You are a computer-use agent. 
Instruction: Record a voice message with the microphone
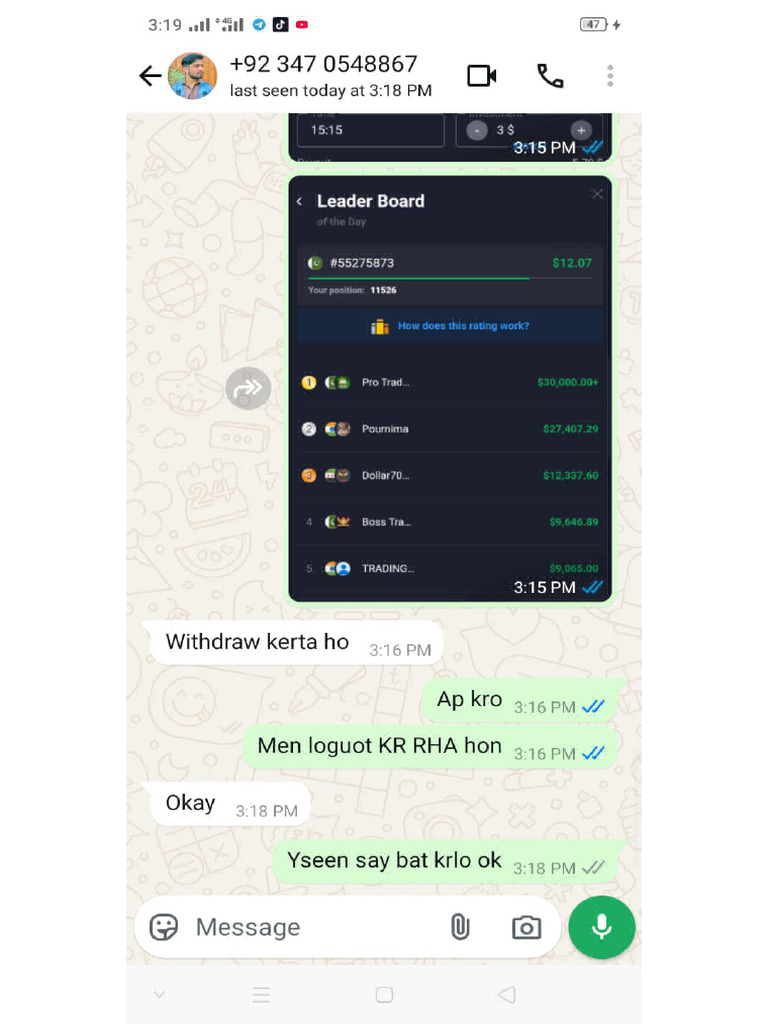601,927
